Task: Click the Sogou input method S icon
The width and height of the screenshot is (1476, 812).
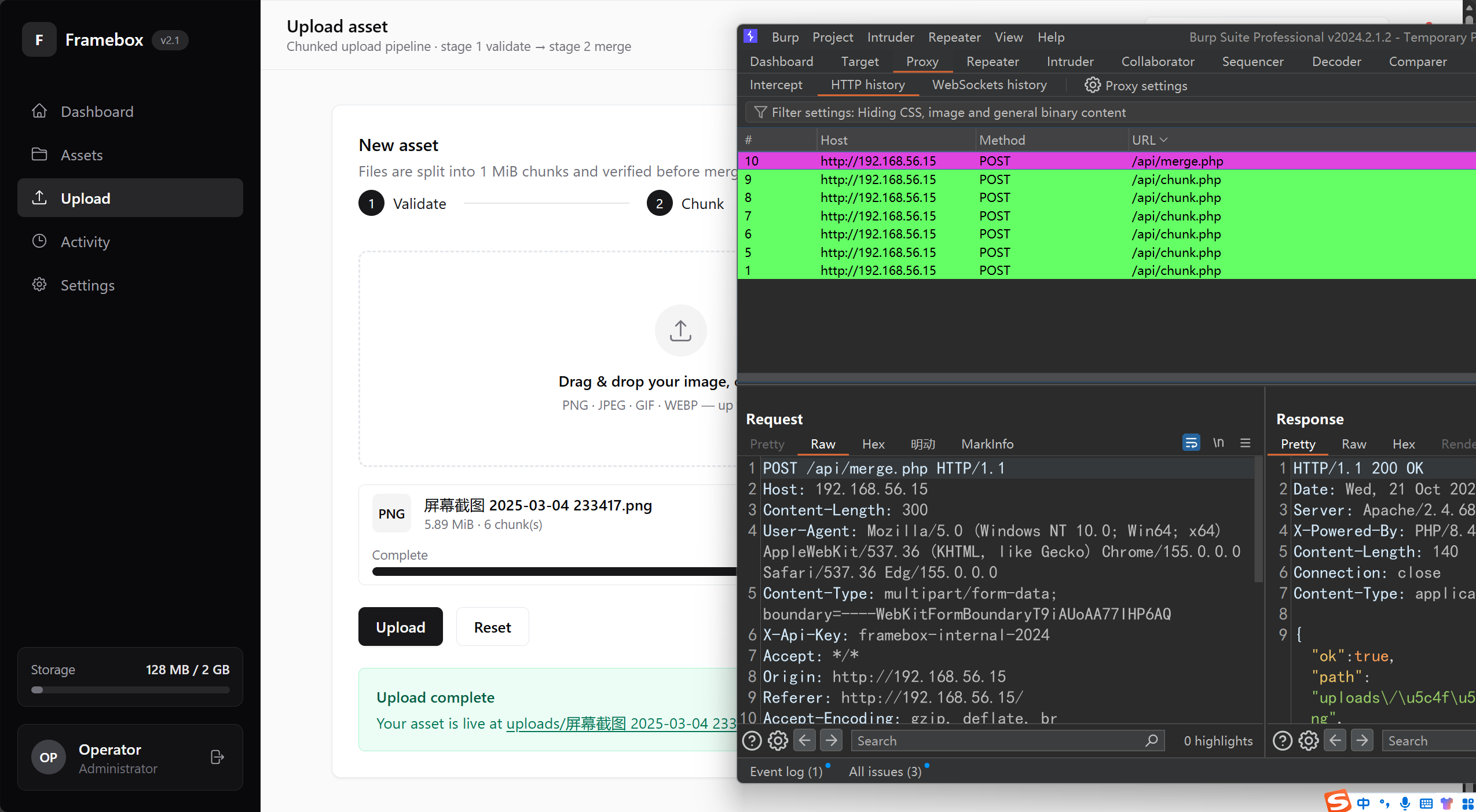Action: pos(1338,802)
